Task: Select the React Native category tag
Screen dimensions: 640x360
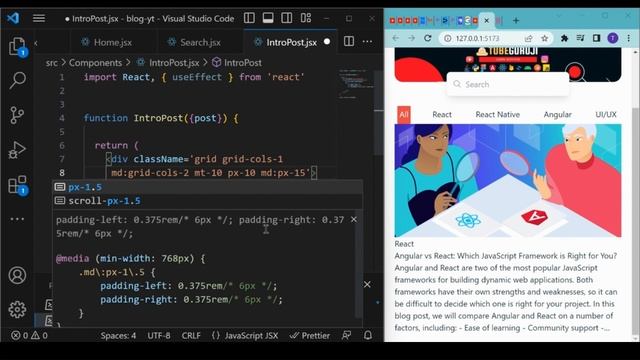Action: [498, 115]
